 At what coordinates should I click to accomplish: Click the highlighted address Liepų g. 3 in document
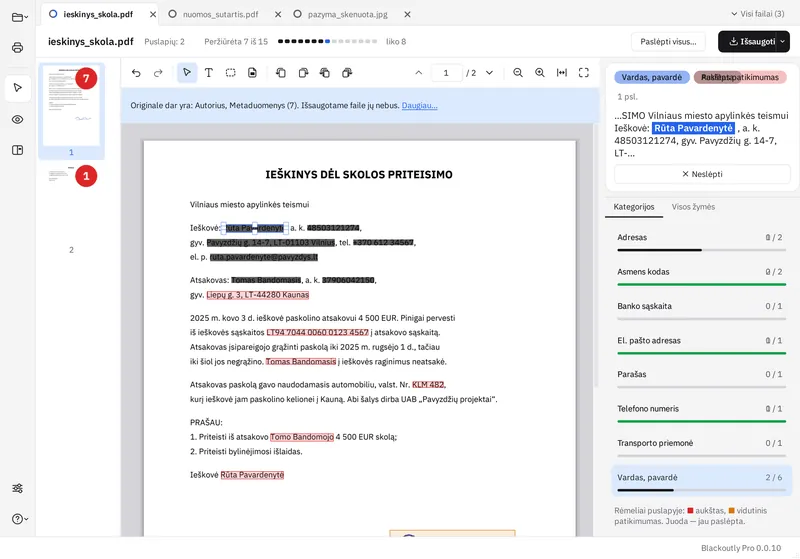tap(258, 294)
